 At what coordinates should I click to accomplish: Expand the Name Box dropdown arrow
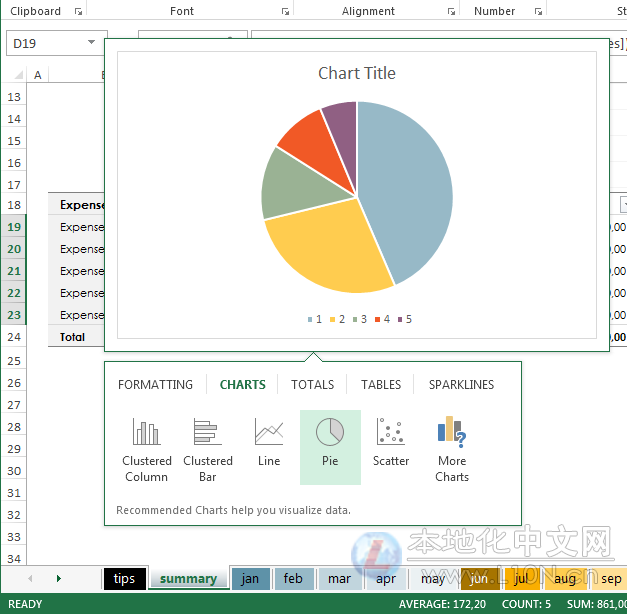92,43
